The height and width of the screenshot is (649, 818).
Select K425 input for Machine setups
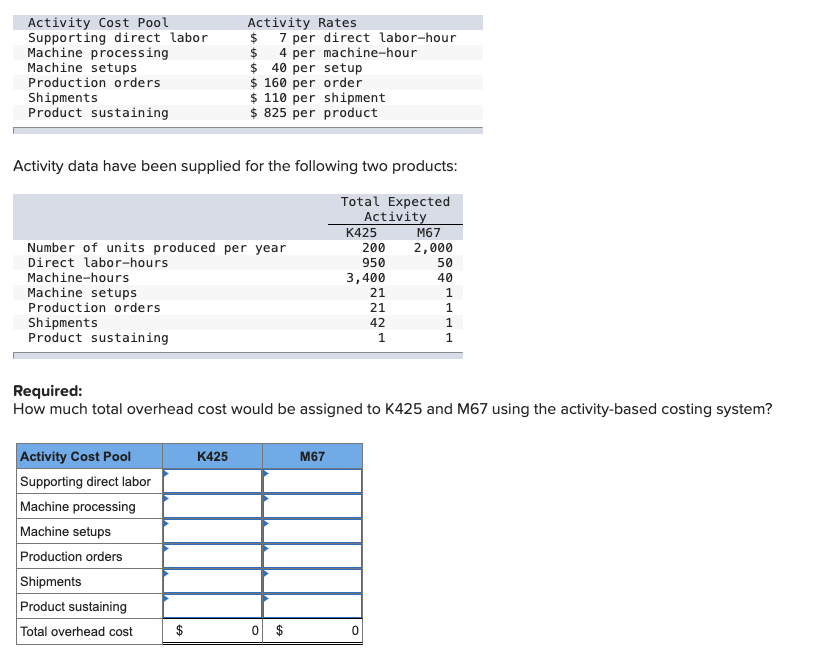[212, 531]
